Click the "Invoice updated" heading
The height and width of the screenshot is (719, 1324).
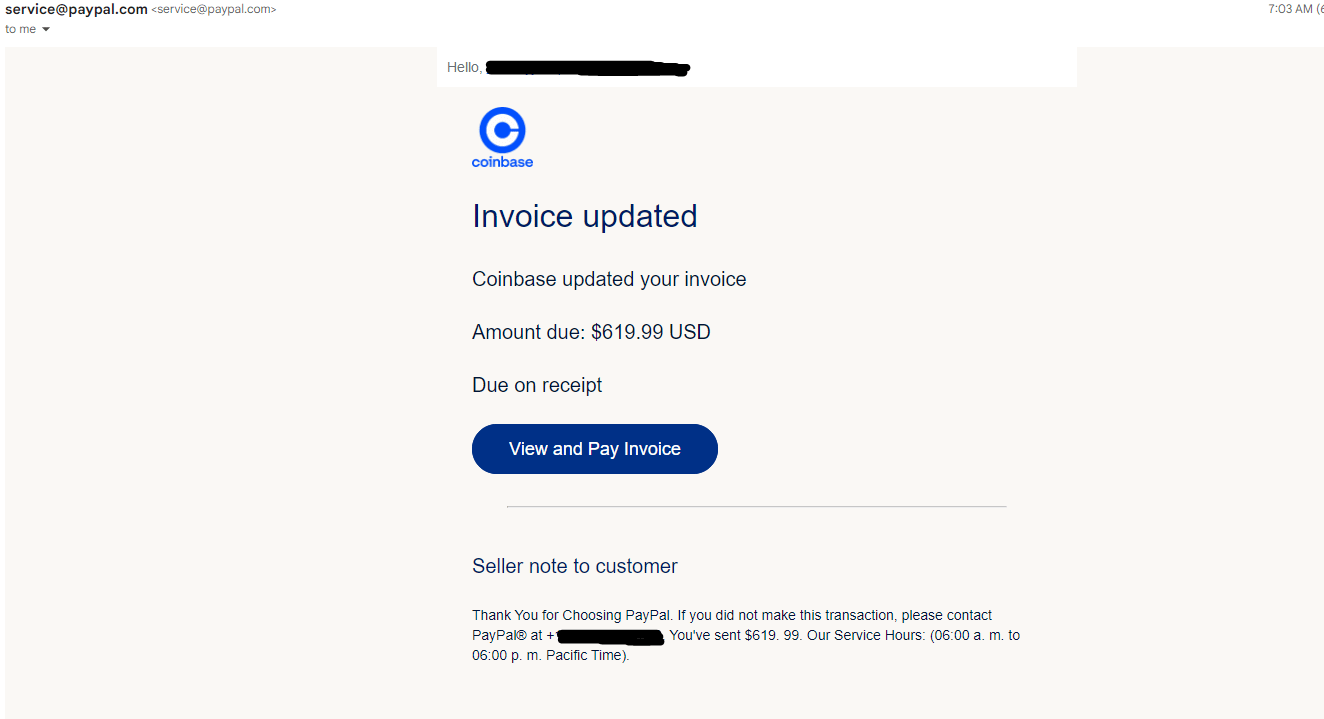click(584, 216)
